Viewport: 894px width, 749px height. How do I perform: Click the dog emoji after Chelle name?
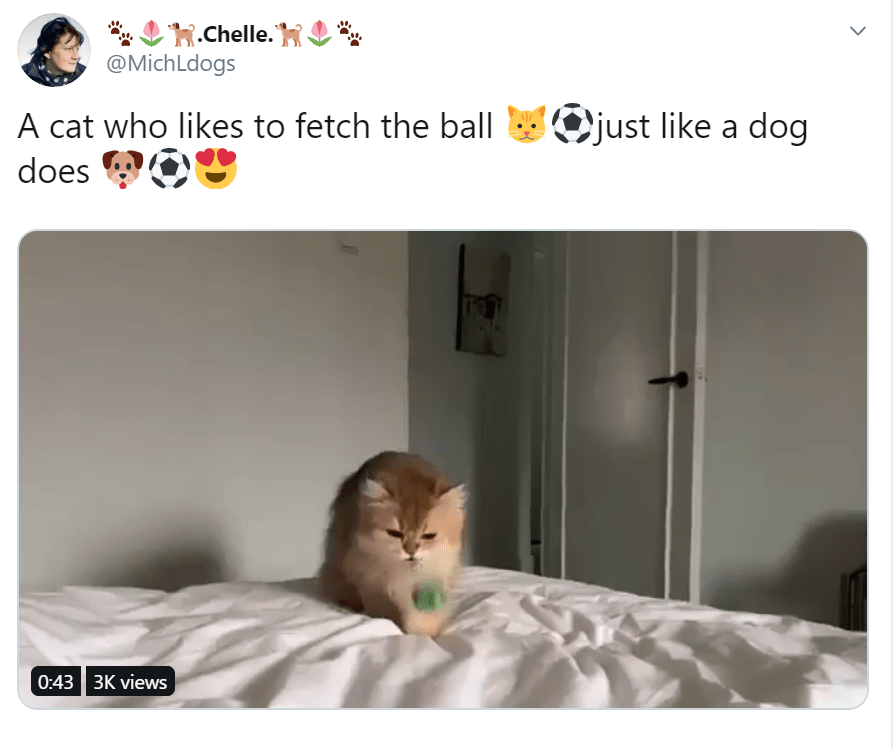click(x=288, y=34)
